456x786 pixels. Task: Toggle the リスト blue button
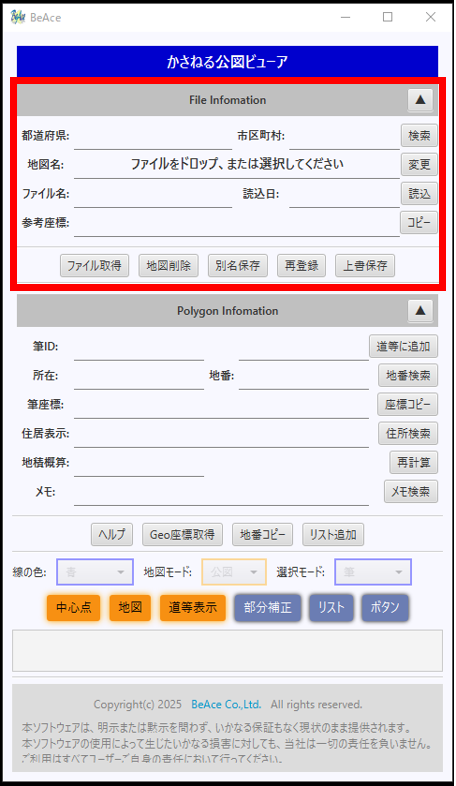[331, 608]
